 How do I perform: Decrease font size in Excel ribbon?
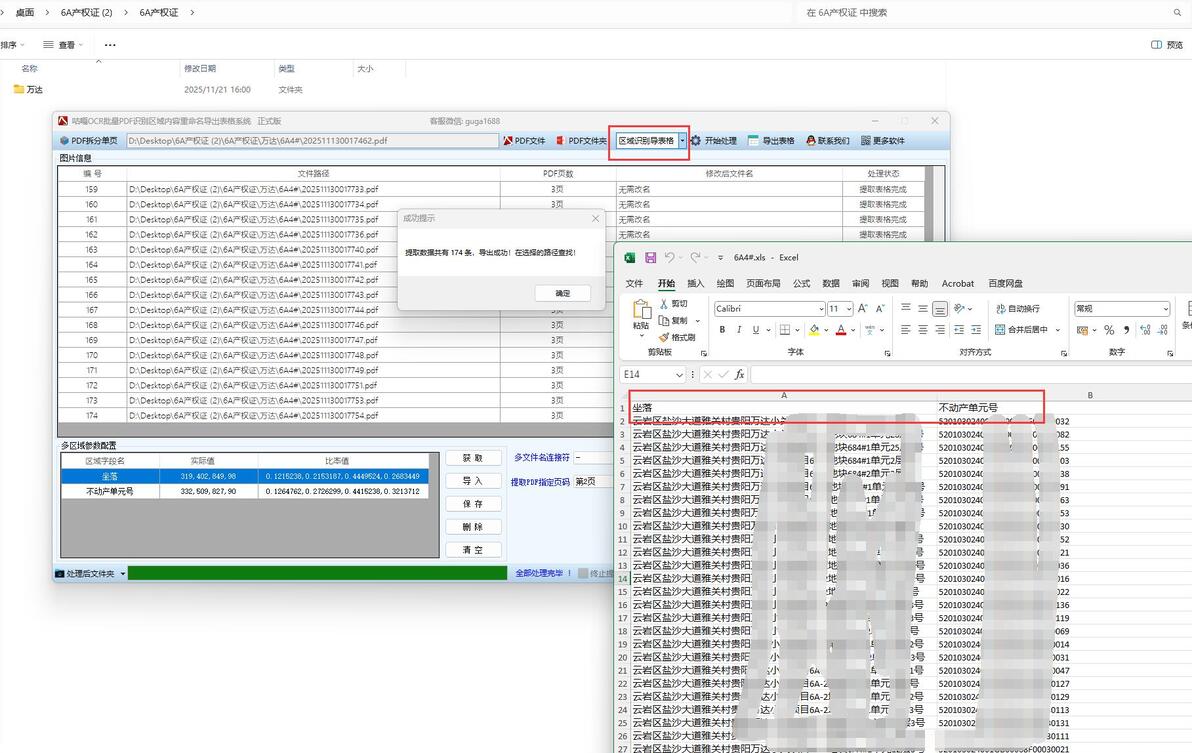coord(880,308)
